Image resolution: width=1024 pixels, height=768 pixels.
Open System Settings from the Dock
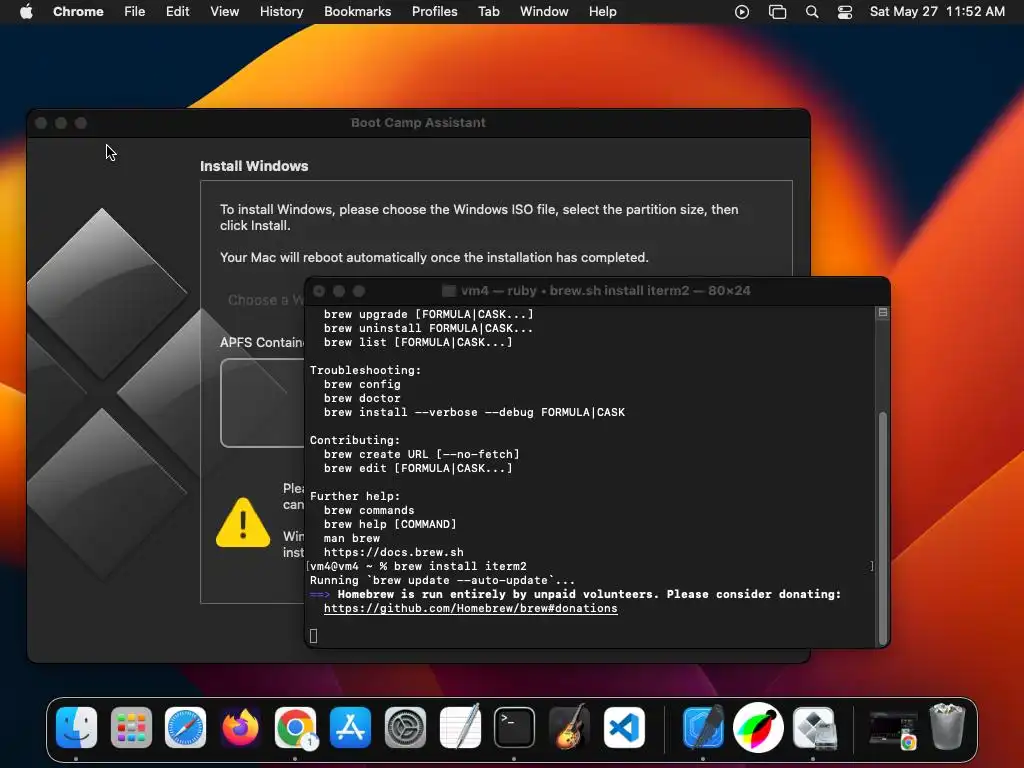(x=405, y=727)
